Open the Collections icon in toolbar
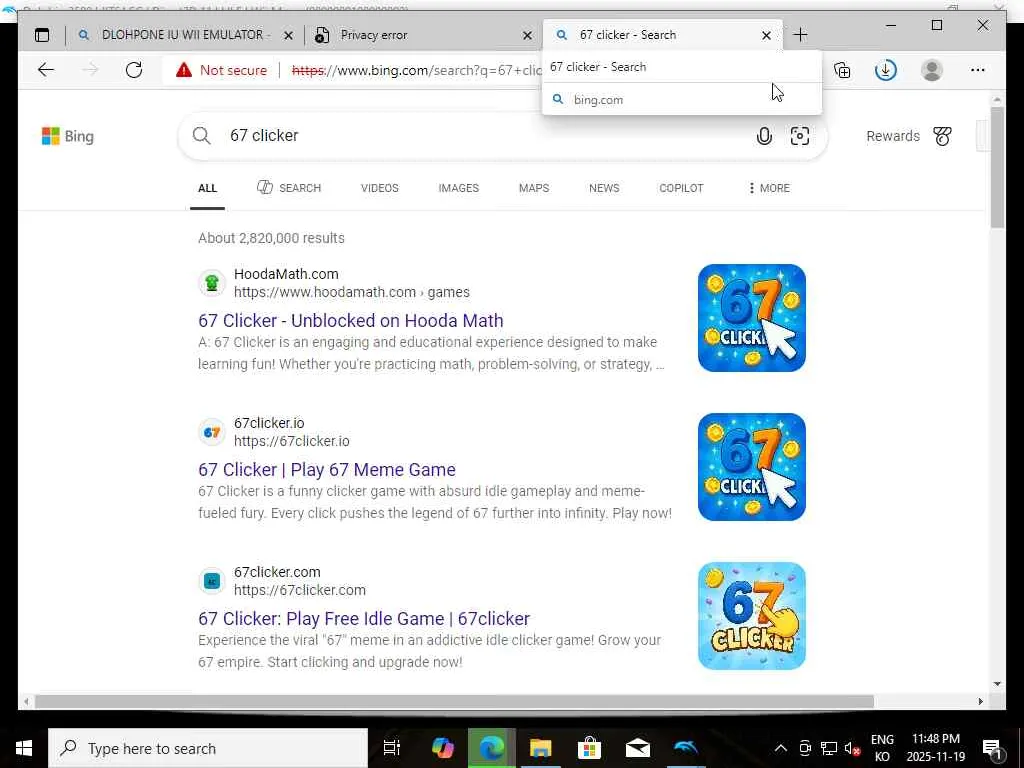 click(x=842, y=70)
